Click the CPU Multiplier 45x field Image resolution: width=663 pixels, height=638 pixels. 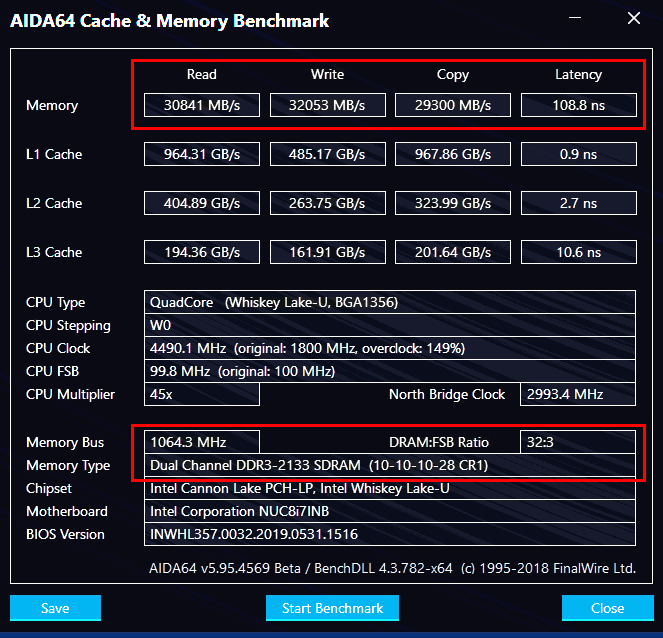[x=202, y=394]
